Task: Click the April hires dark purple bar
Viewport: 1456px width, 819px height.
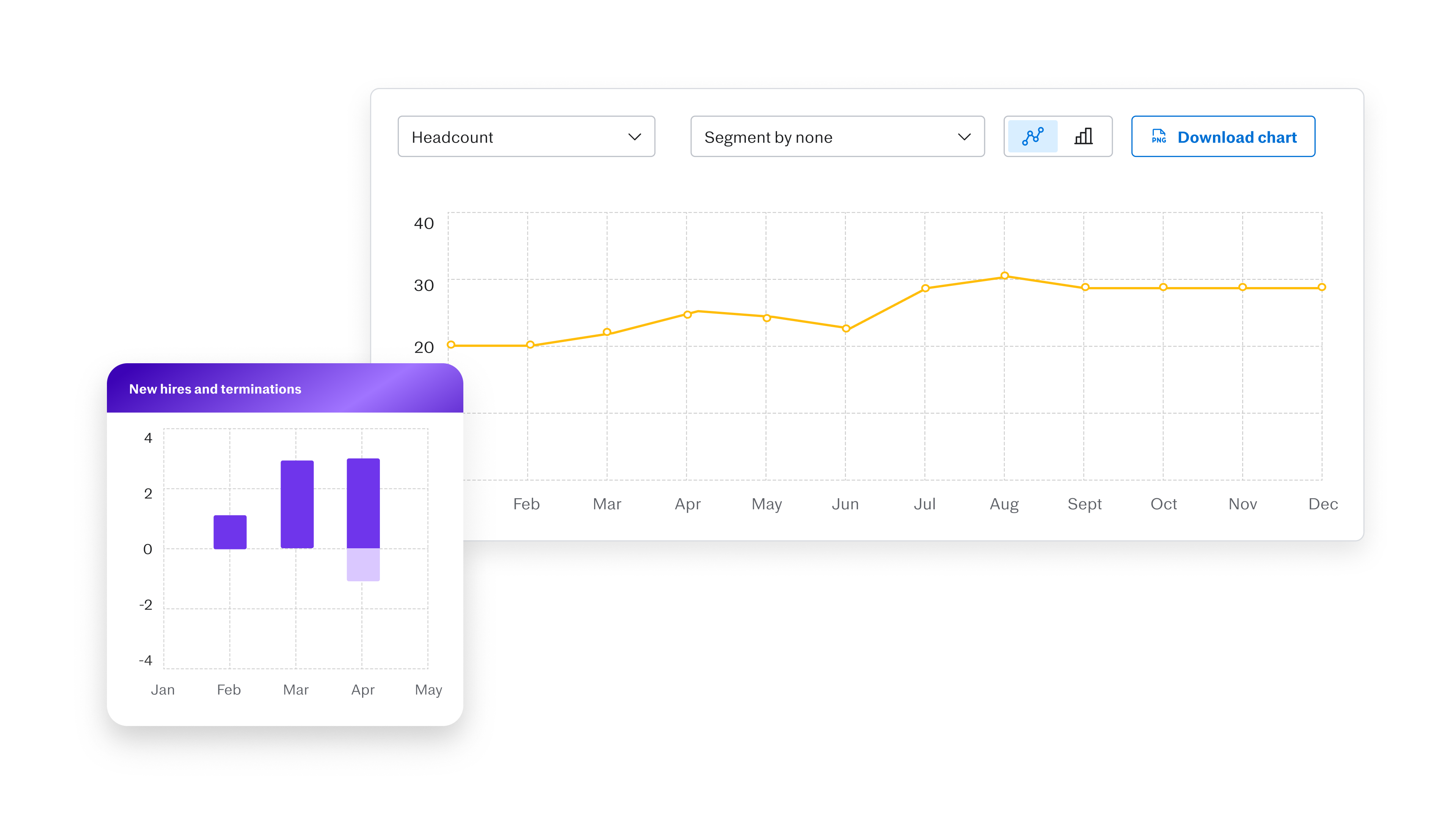Action: pos(363,503)
